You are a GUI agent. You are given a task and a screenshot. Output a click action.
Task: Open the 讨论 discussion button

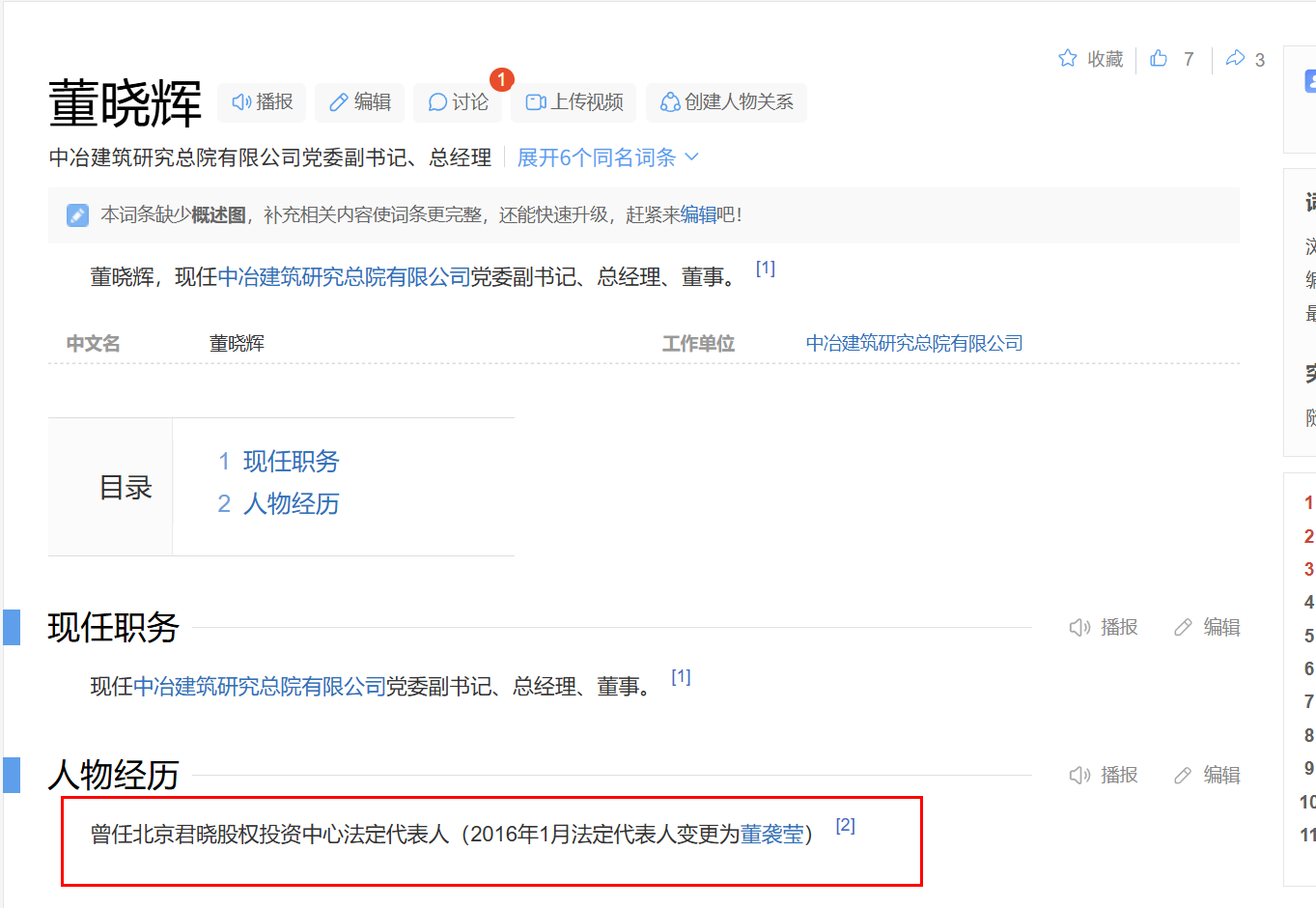(x=458, y=102)
